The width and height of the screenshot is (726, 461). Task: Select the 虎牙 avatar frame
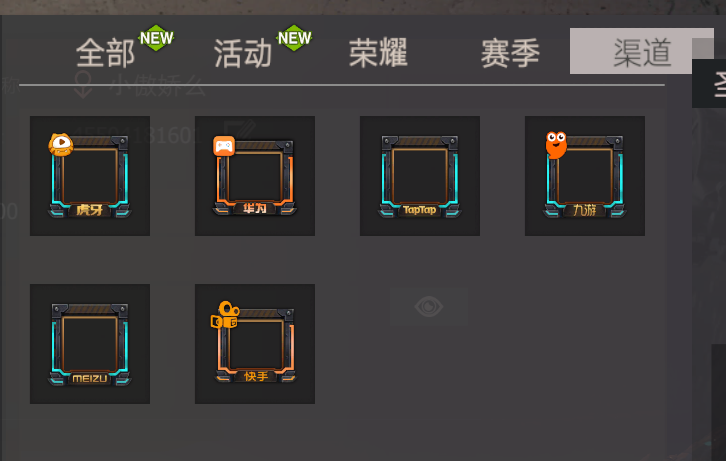pyautogui.click(x=90, y=176)
